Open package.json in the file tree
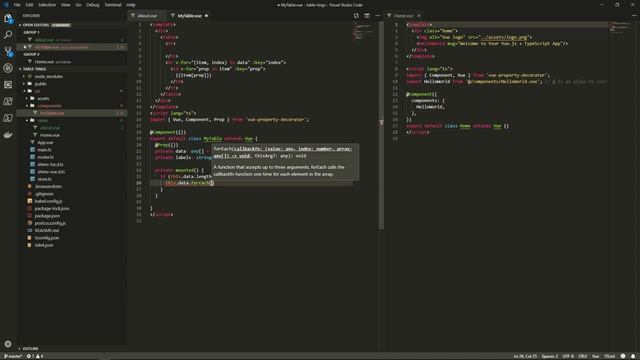The height and width of the screenshot is (360, 640). pyautogui.click(x=47, y=216)
